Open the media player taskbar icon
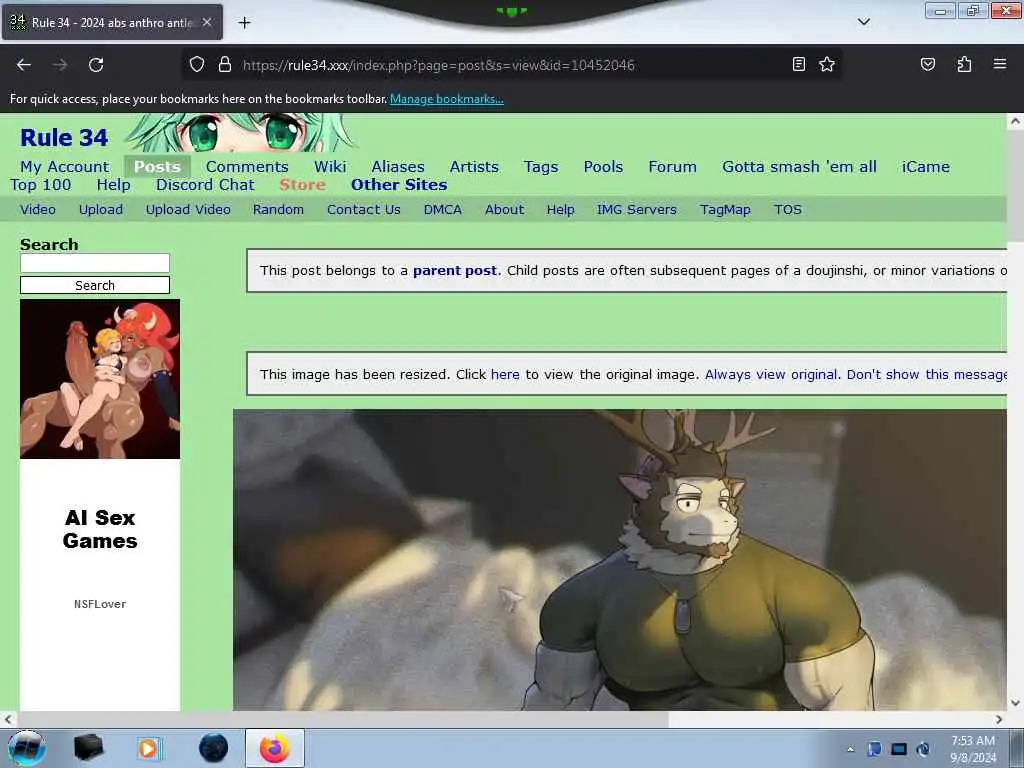Image resolution: width=1024 pixels, height=768 pixels. click(149, 748)
